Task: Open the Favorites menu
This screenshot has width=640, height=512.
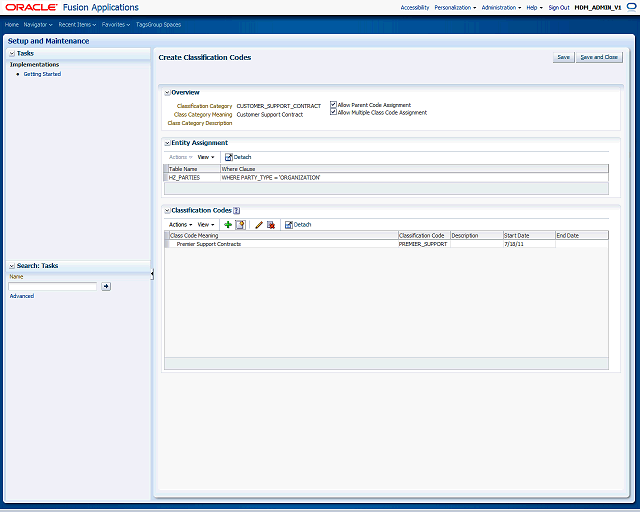Action: [116, 24]
